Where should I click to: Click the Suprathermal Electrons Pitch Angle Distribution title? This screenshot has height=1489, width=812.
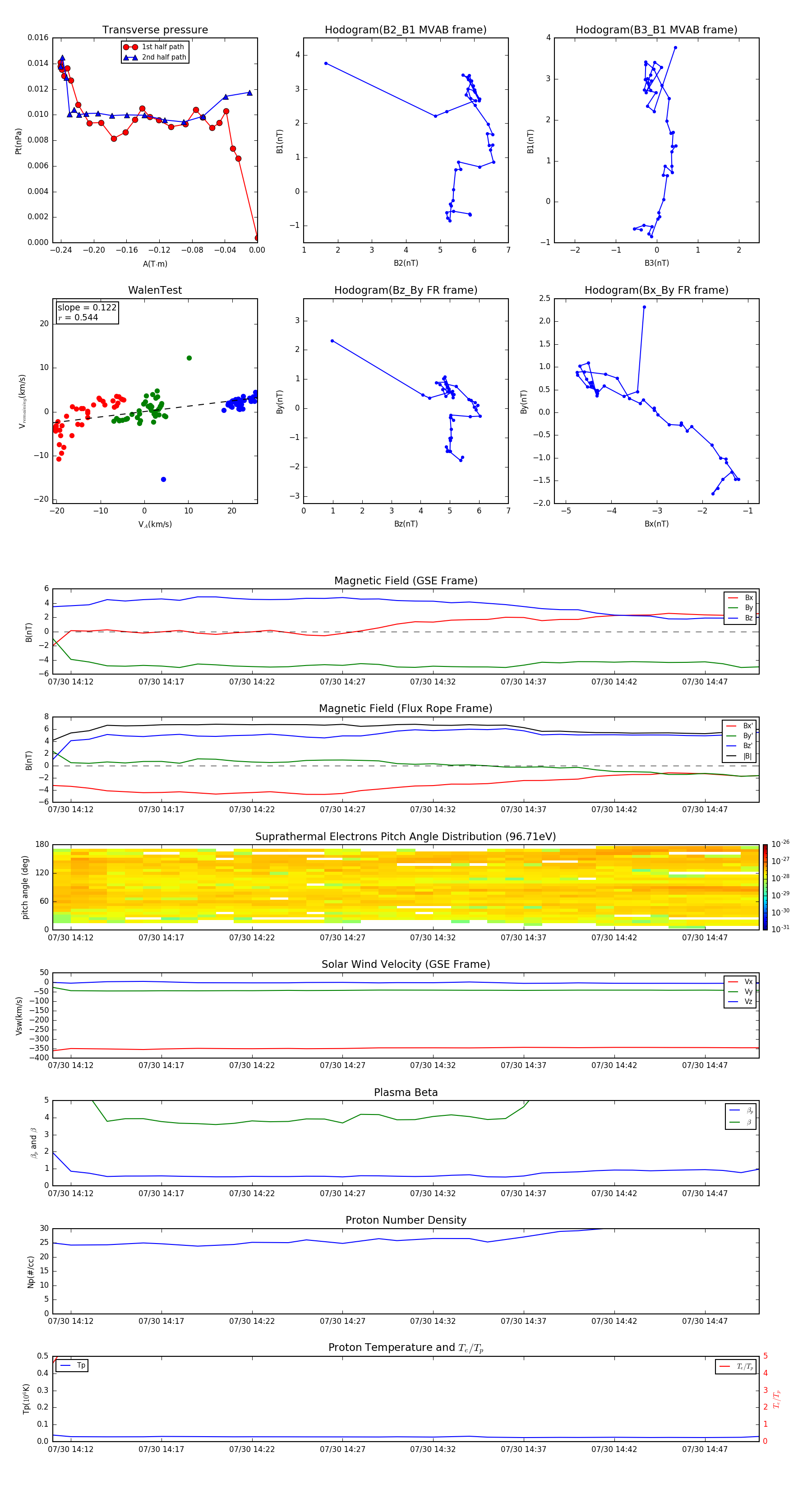[x=406, y=837]
